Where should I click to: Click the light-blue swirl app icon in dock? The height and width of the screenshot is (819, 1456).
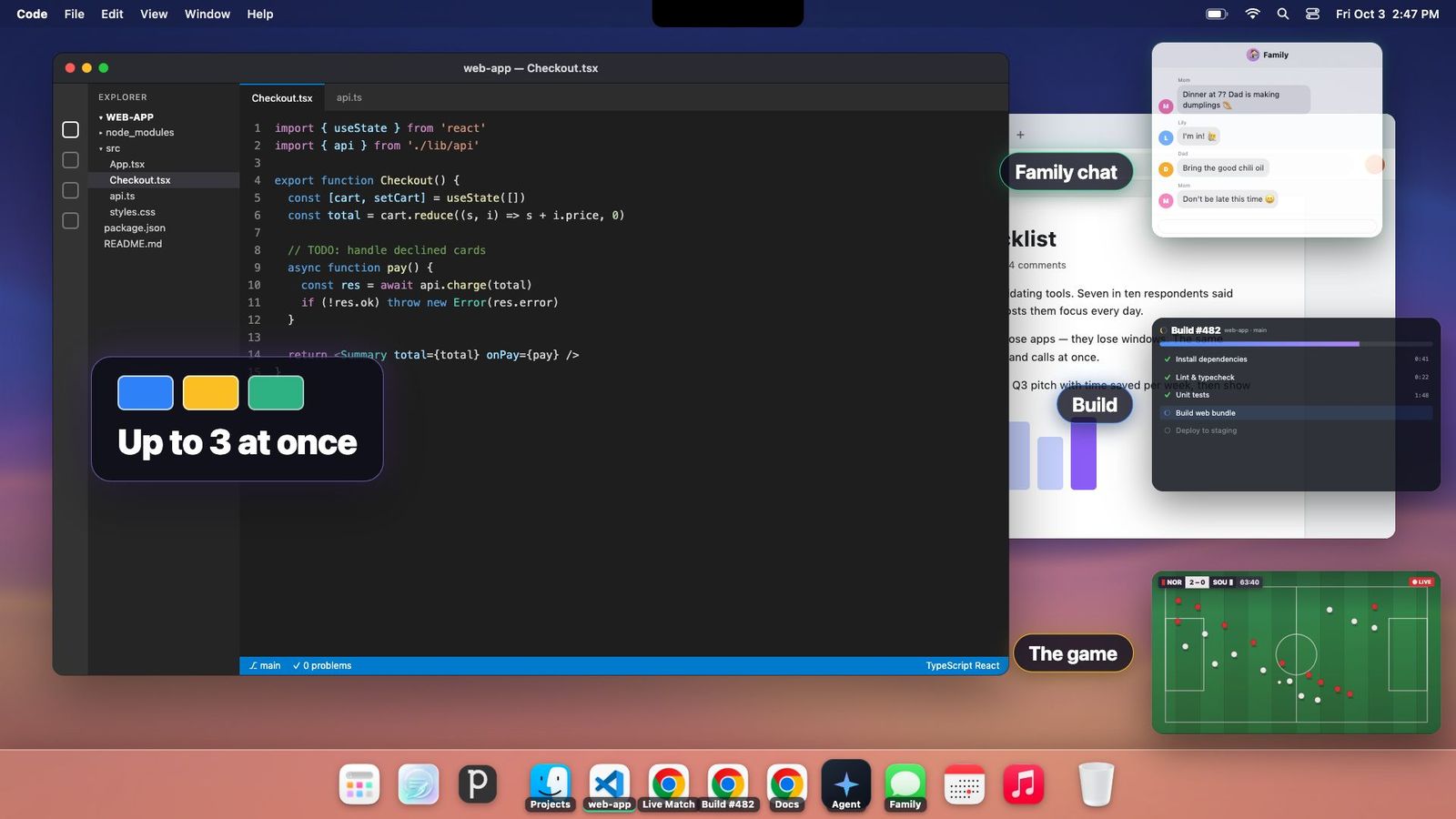pos(419,784)
